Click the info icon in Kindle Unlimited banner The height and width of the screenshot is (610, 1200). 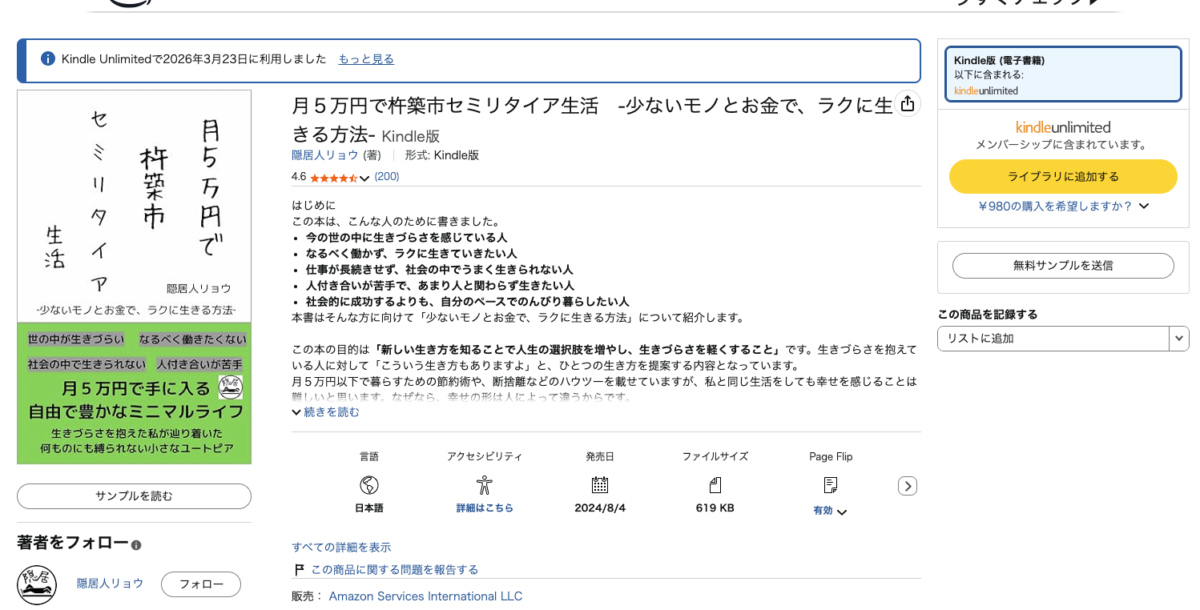tap(47, 59)
